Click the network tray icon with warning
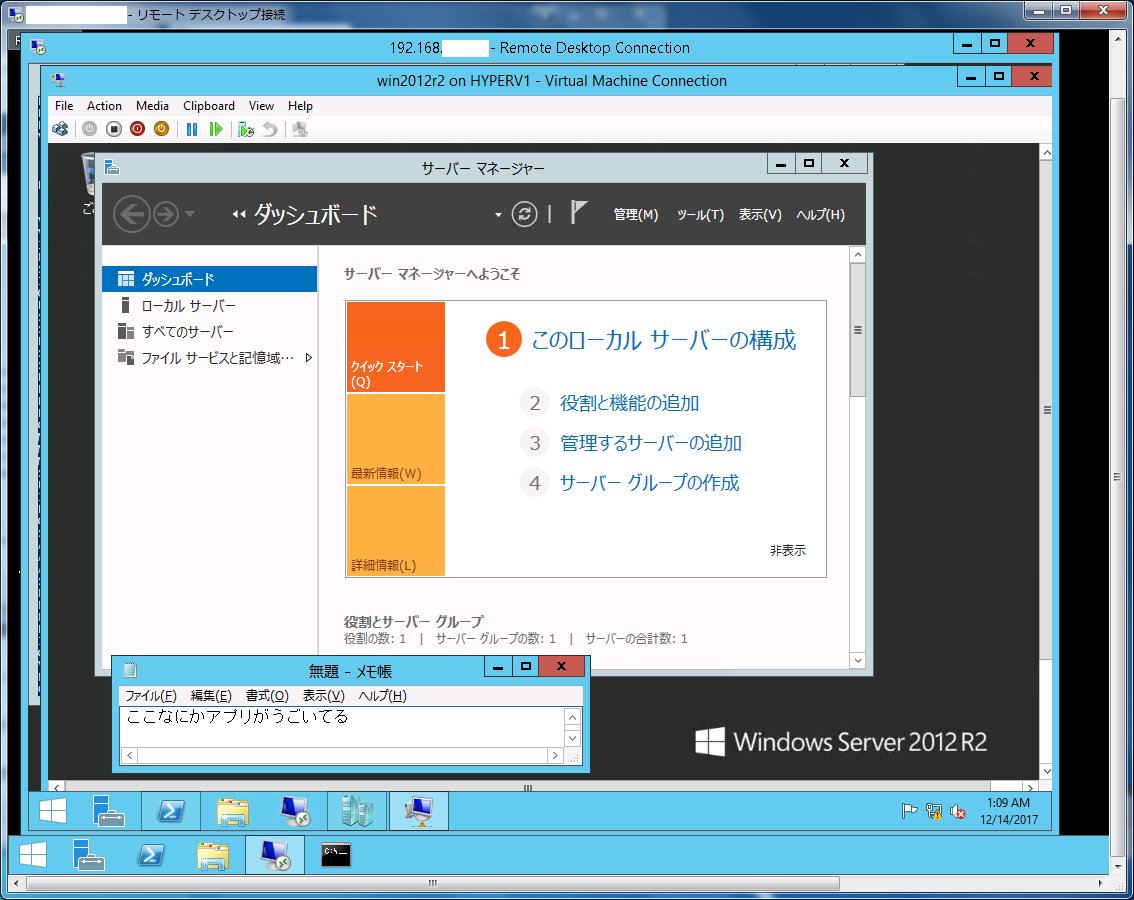 [x=934, y=811]
